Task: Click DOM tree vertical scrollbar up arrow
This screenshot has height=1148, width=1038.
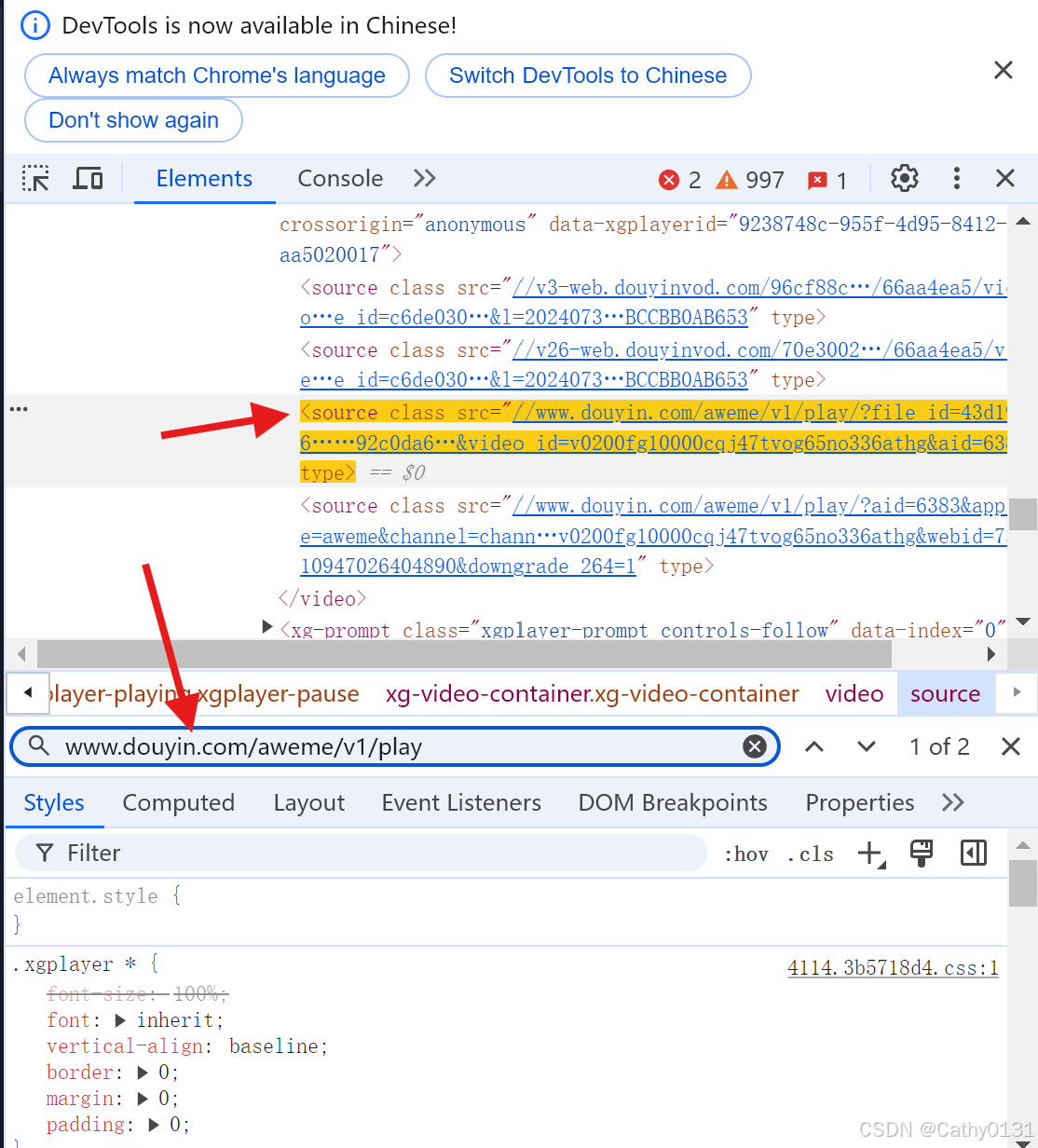Action: coord(1023,221)
